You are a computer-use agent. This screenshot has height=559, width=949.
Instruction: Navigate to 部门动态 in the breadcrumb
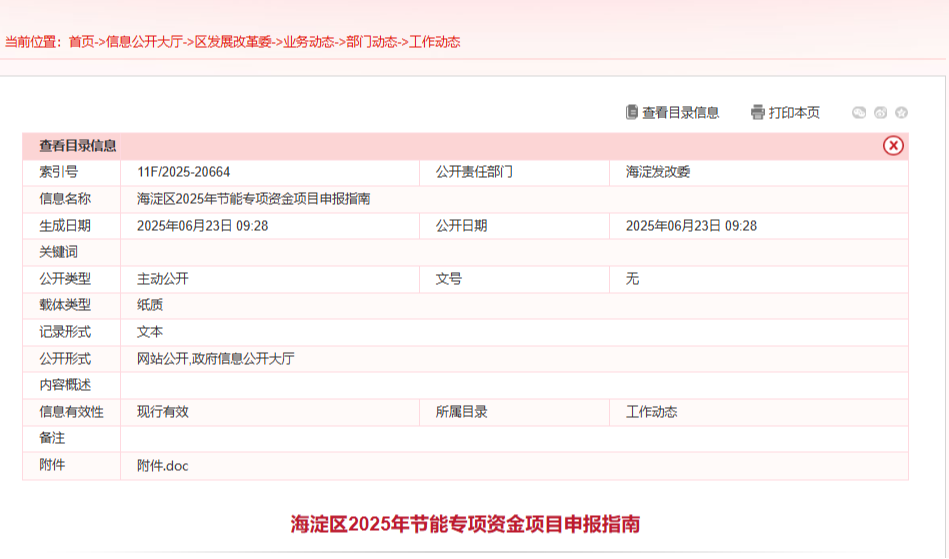(372, 42)
